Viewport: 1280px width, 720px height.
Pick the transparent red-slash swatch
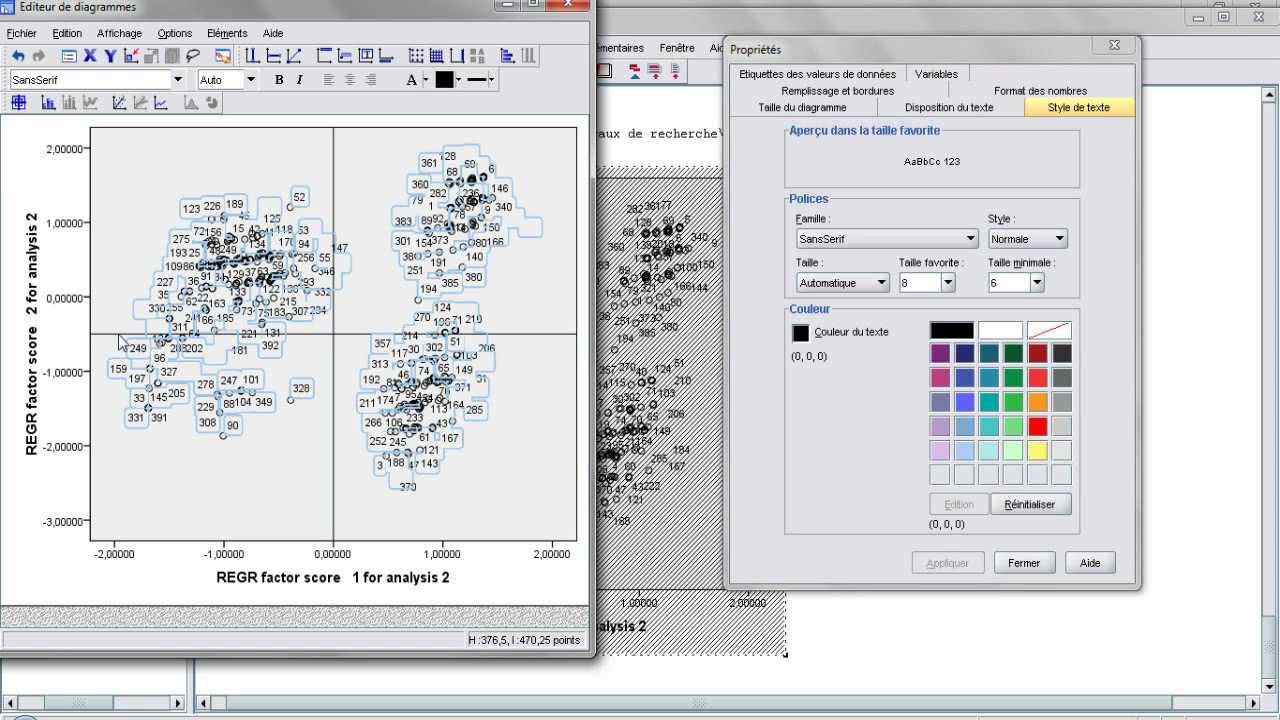coord(1049,331)
